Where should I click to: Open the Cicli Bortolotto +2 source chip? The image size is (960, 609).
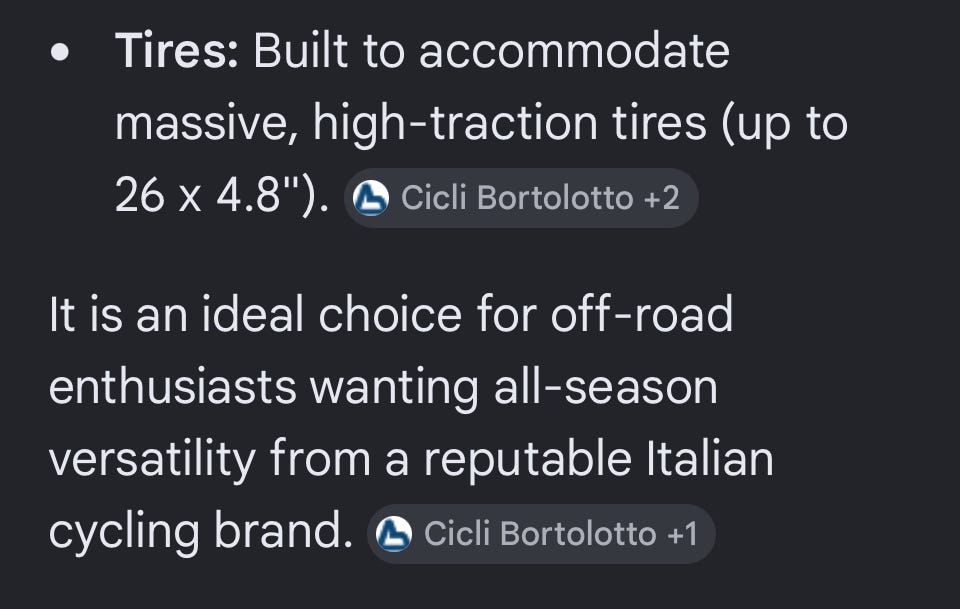521,198
